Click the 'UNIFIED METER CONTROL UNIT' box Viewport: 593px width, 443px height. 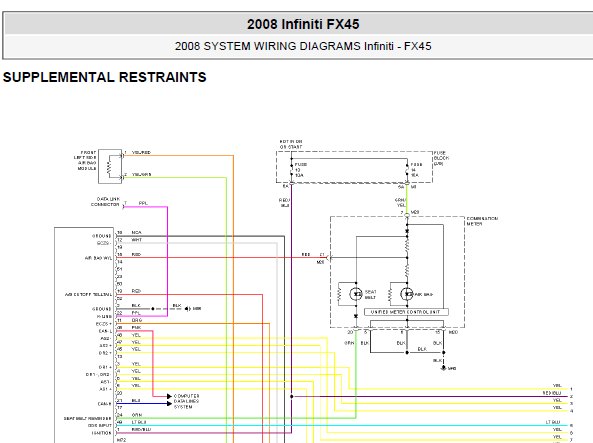[x=406, y=312]
